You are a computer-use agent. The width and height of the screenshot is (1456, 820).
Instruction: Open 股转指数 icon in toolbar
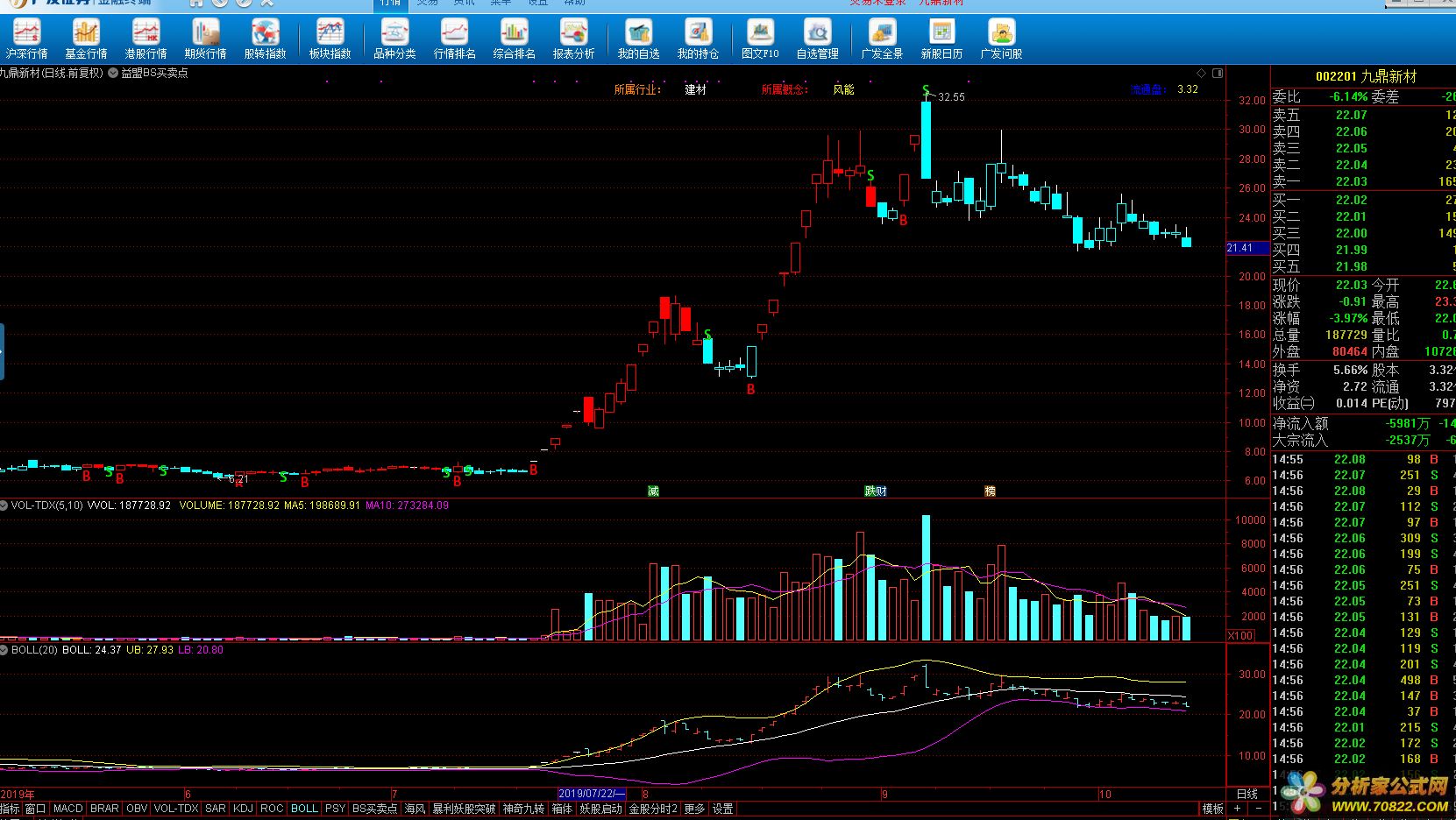point(265,39)
